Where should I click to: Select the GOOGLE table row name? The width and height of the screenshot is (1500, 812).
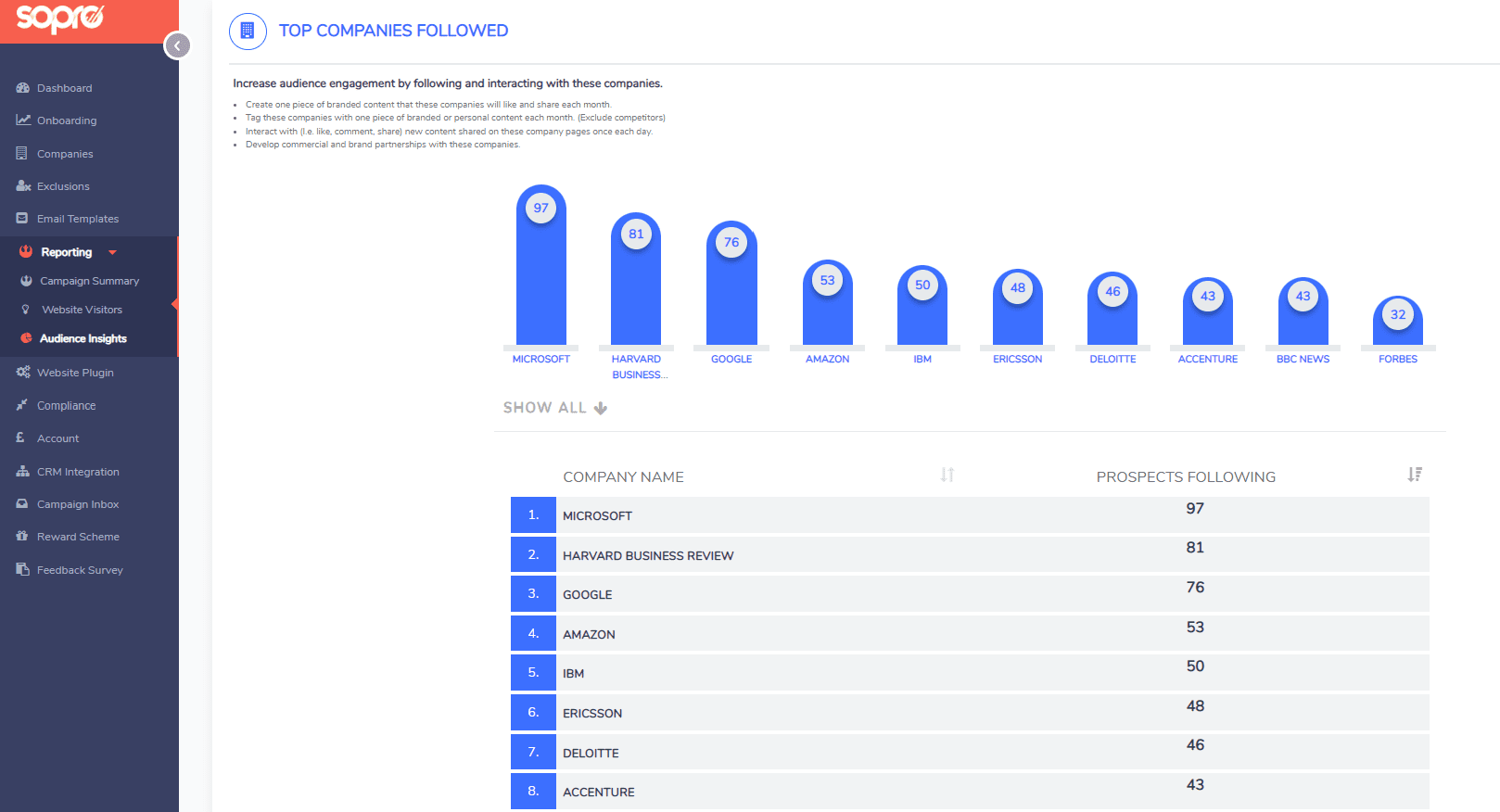click(x=588, y=595)
